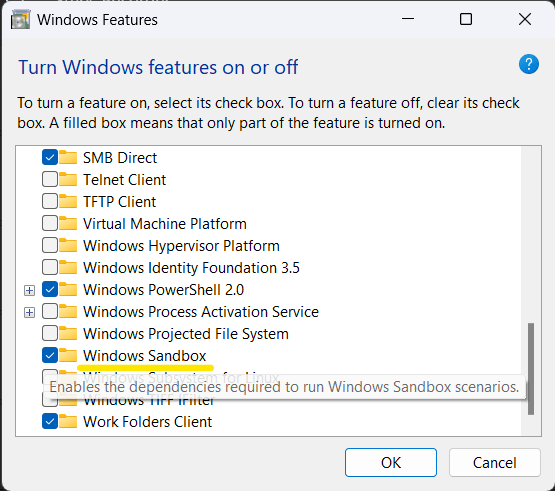Select the Work Folders Client folder icon
Image resolution: width=555 pixels, height=491 pixels.
[x=68, y=422]
